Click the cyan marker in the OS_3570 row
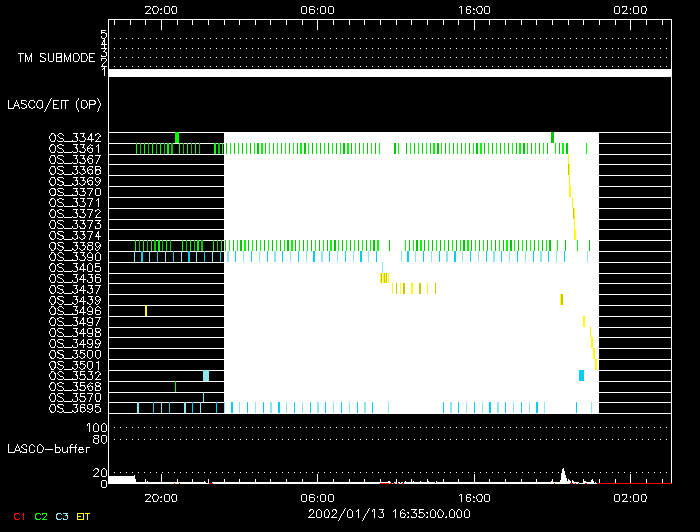700x532 pixels. 204,397
